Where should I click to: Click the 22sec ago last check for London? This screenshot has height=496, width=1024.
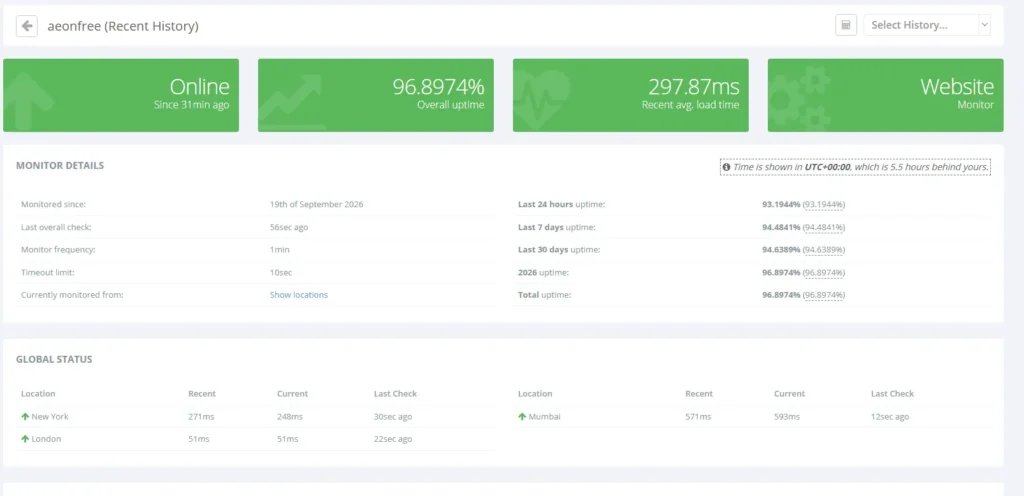[x=393, y=439]
